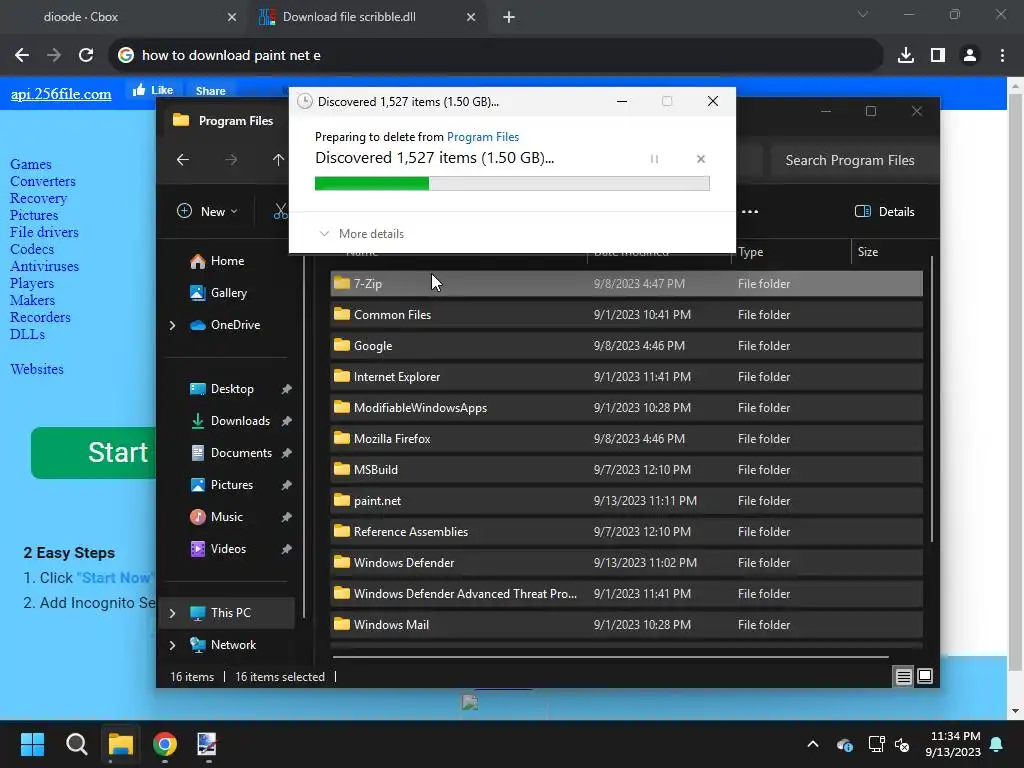Expand the This PC tree node

tap(172, 613)
